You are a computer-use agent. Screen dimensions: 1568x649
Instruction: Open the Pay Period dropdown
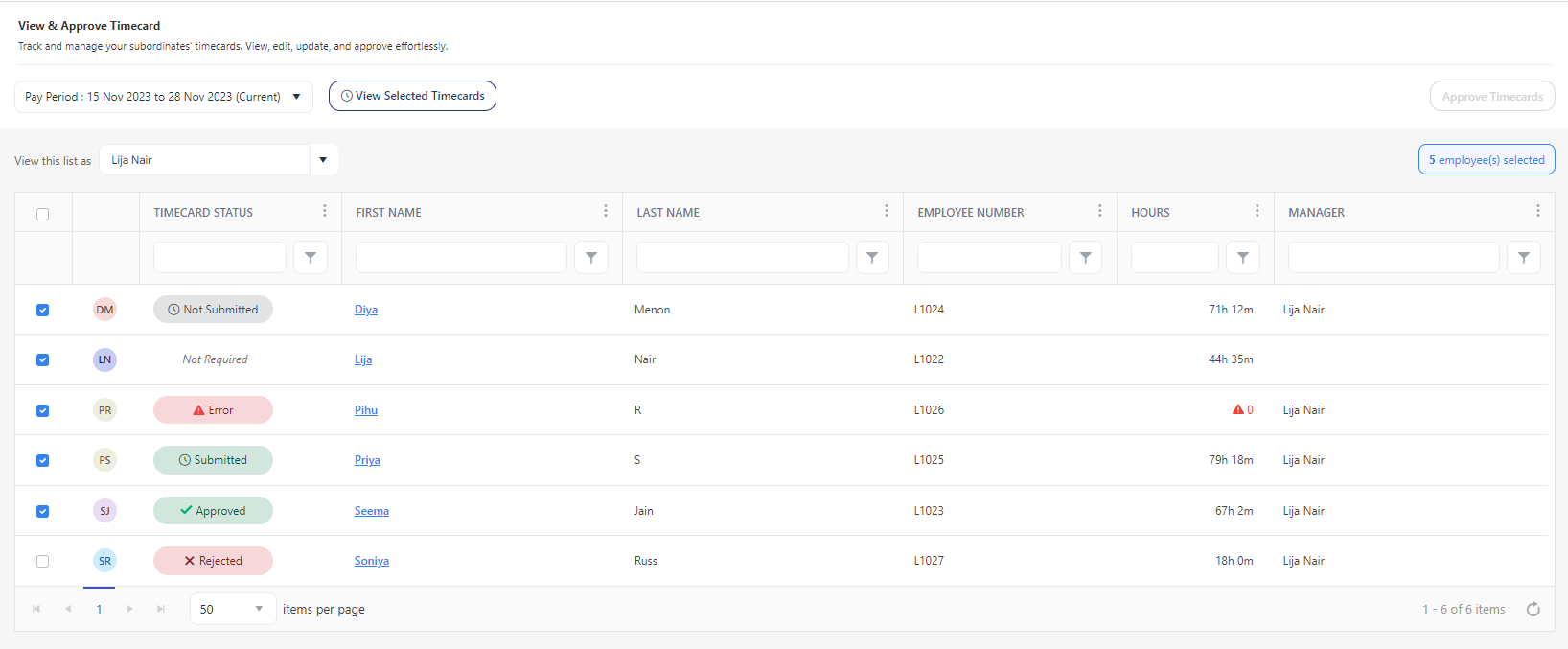(164, 97)
